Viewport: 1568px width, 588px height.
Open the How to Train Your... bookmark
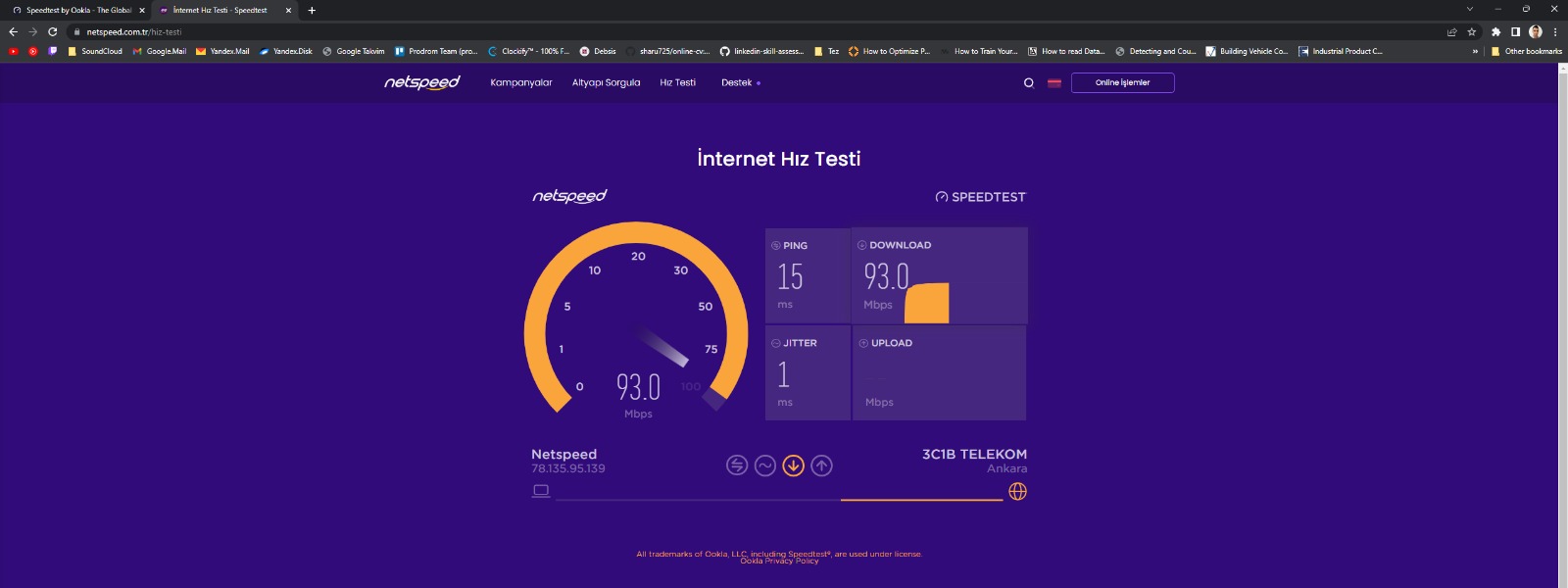(978, 51)
